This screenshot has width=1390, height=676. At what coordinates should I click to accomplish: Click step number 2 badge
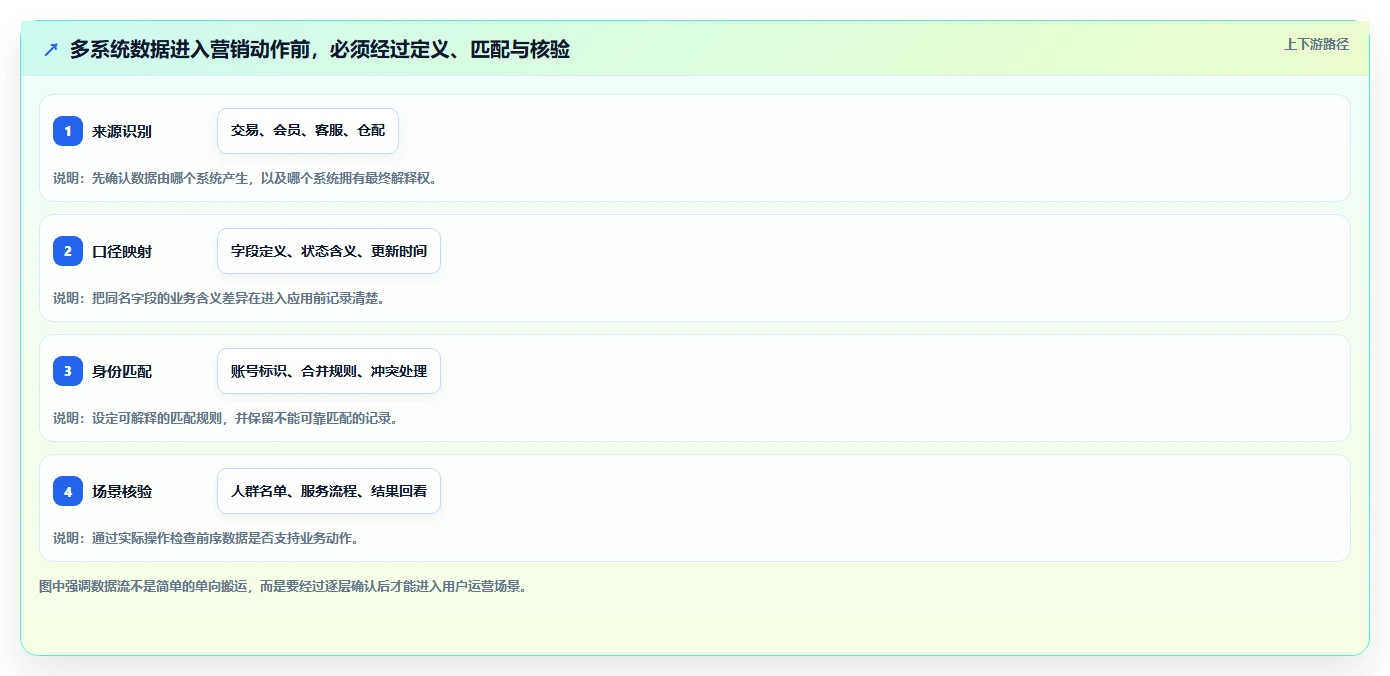coord(68,251)
